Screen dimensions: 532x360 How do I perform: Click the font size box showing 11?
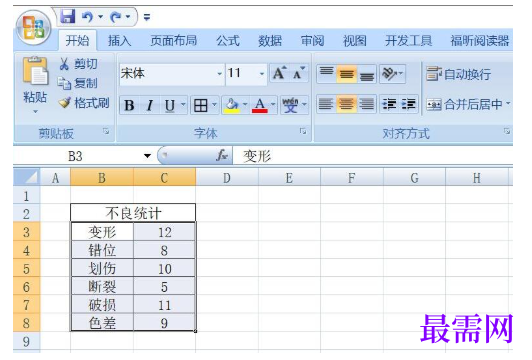pyautogui.click(x=242, y=73)
